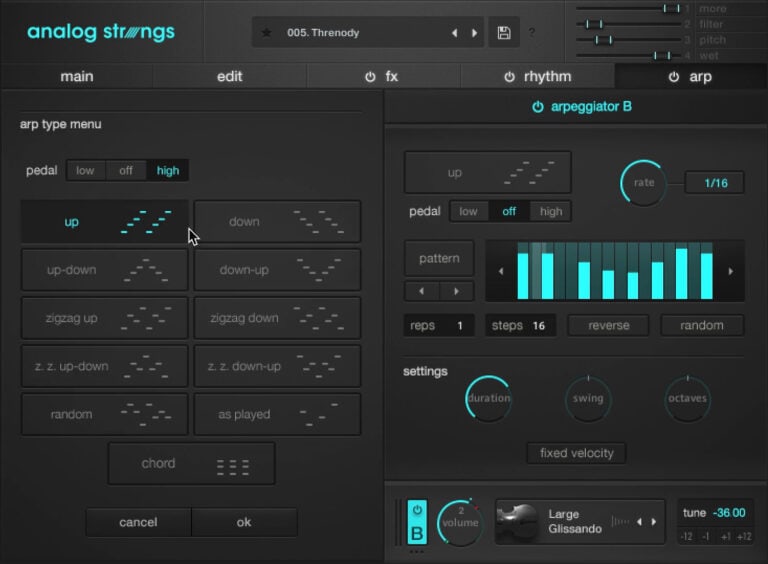The image size is (768, 564).
Task: Set arpeggiator B pedal to high
Action: (x=551, y=212)
